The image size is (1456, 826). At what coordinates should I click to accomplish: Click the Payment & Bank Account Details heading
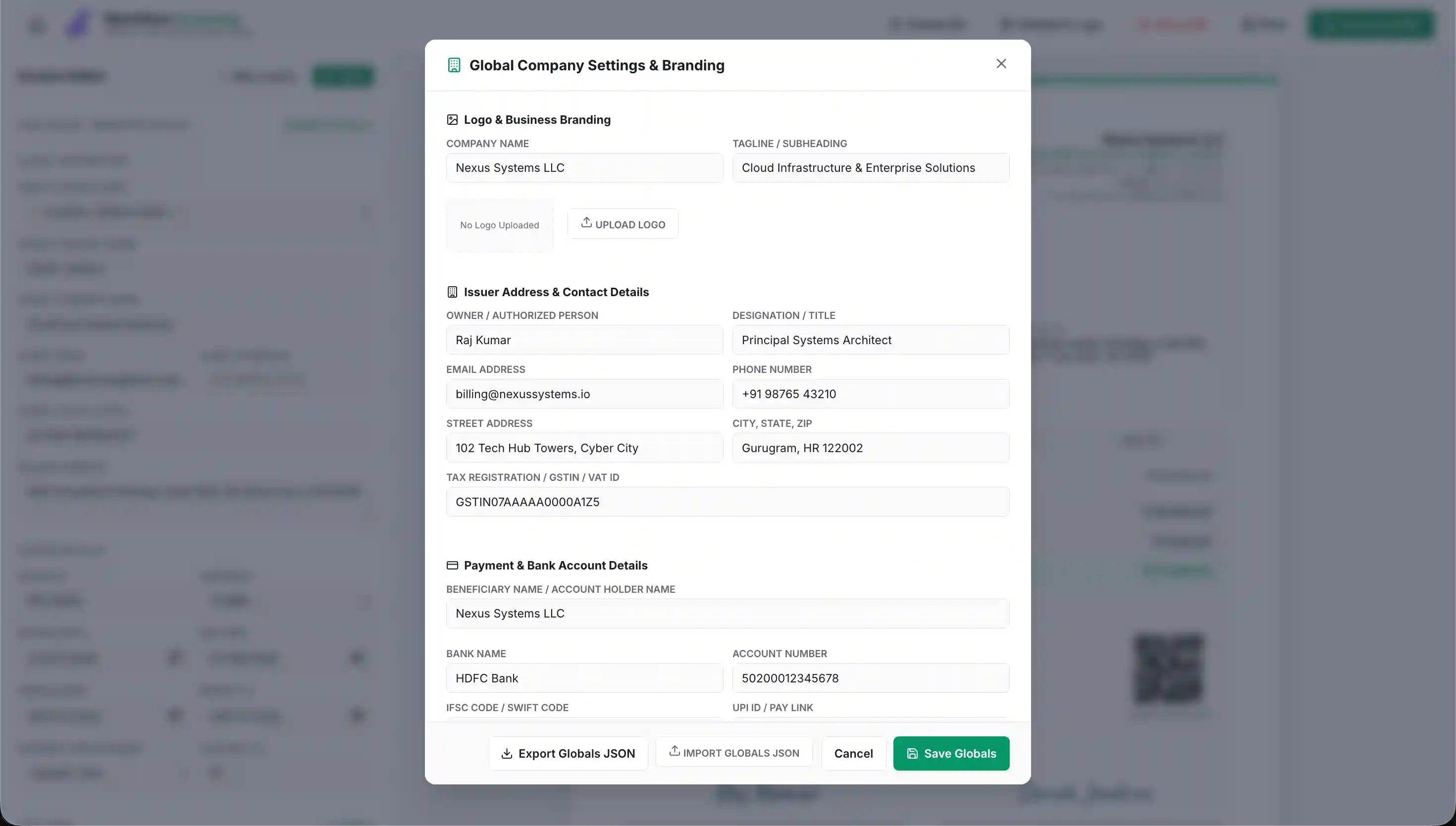click(x=555, y=566)
